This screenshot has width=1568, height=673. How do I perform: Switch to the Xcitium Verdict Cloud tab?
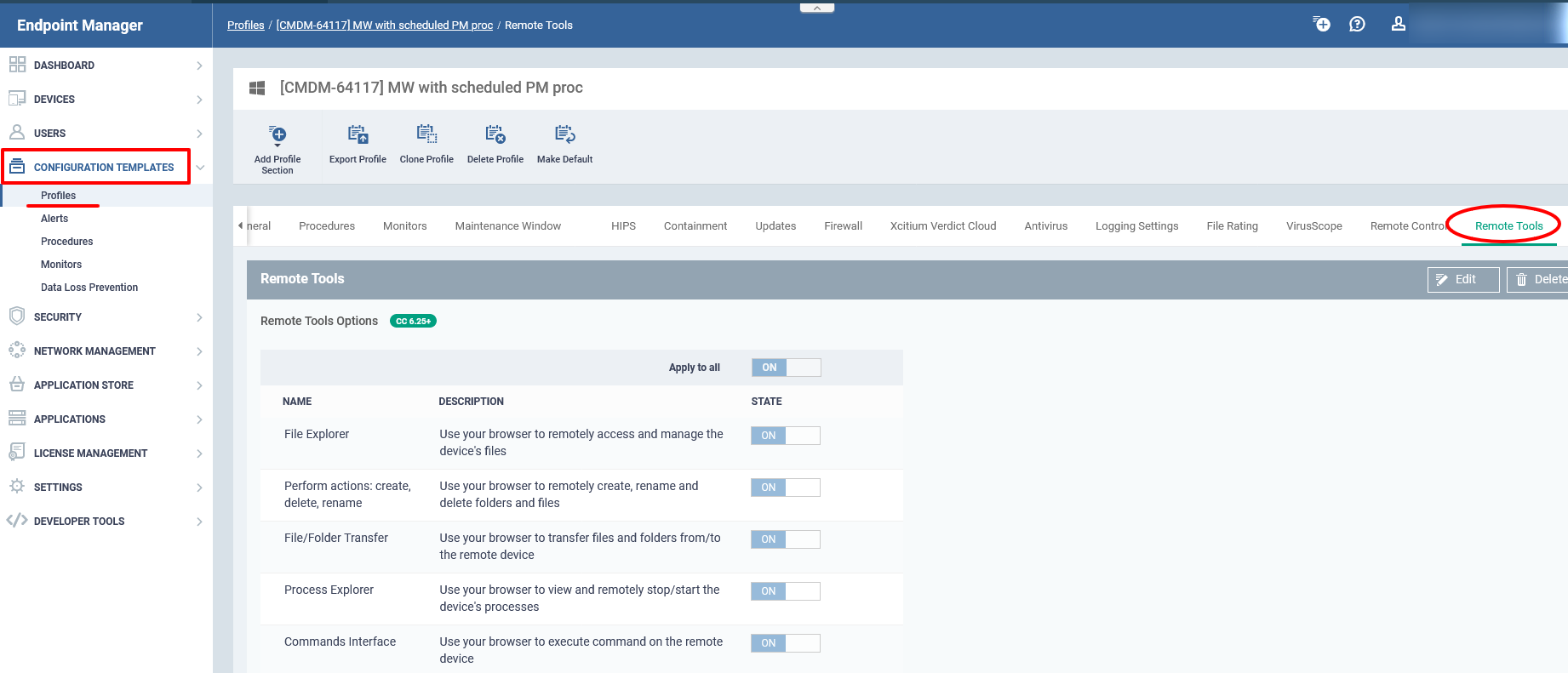[943, 226]
